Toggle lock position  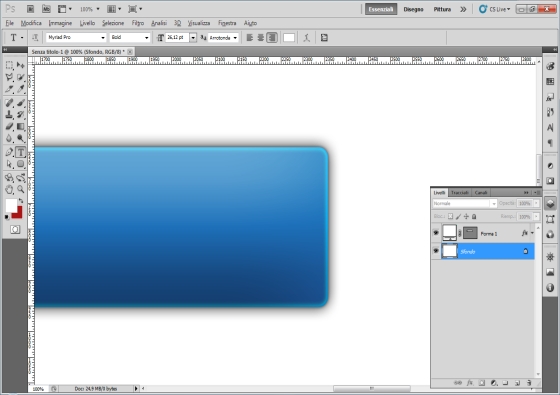tap(466, 216)
